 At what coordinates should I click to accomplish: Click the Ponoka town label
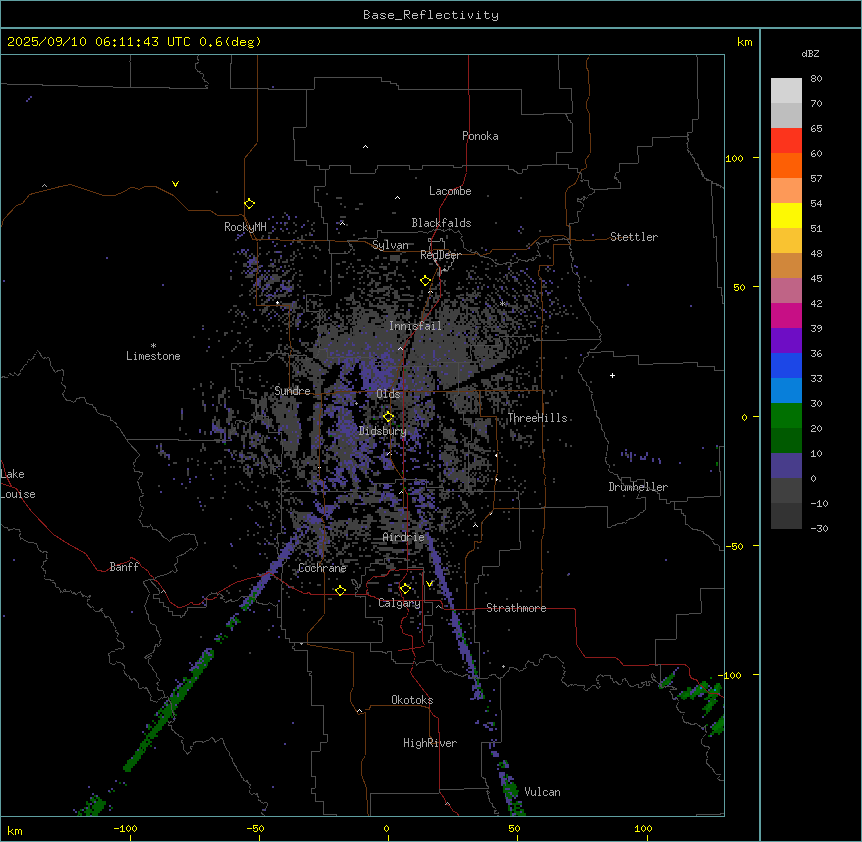click(x=480, y=136)
